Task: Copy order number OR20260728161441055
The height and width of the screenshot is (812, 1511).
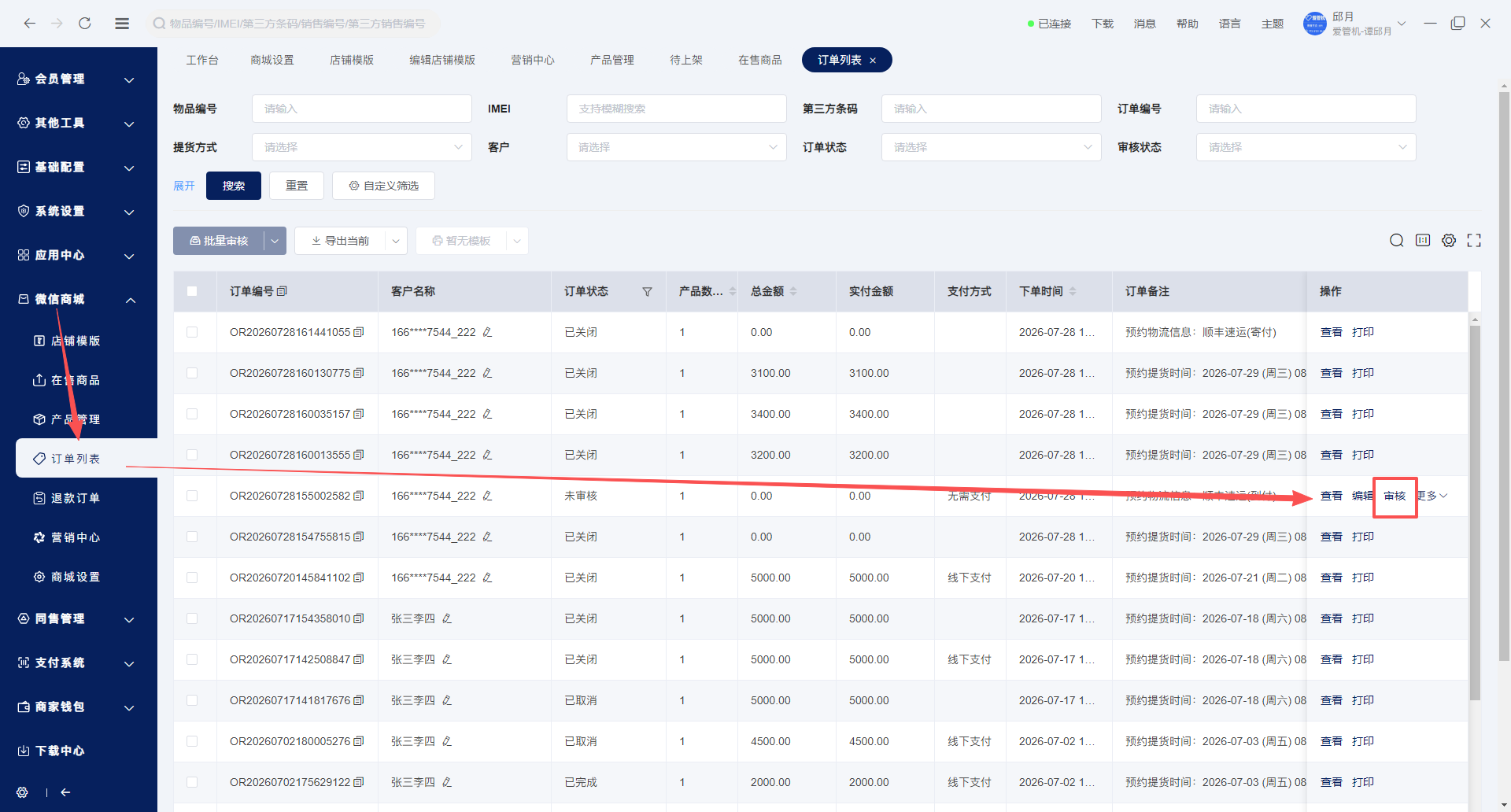Action: click(x=359, y=332)
